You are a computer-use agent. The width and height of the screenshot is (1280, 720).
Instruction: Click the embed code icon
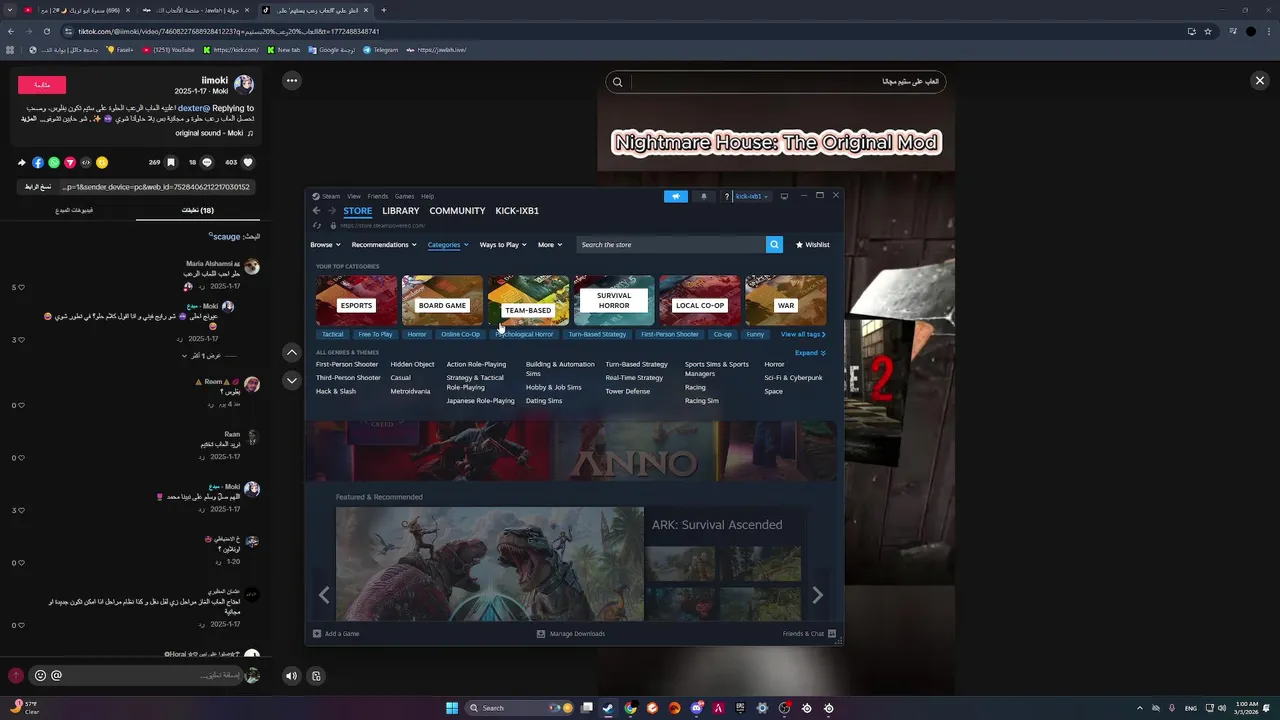(x=86, y=162)
